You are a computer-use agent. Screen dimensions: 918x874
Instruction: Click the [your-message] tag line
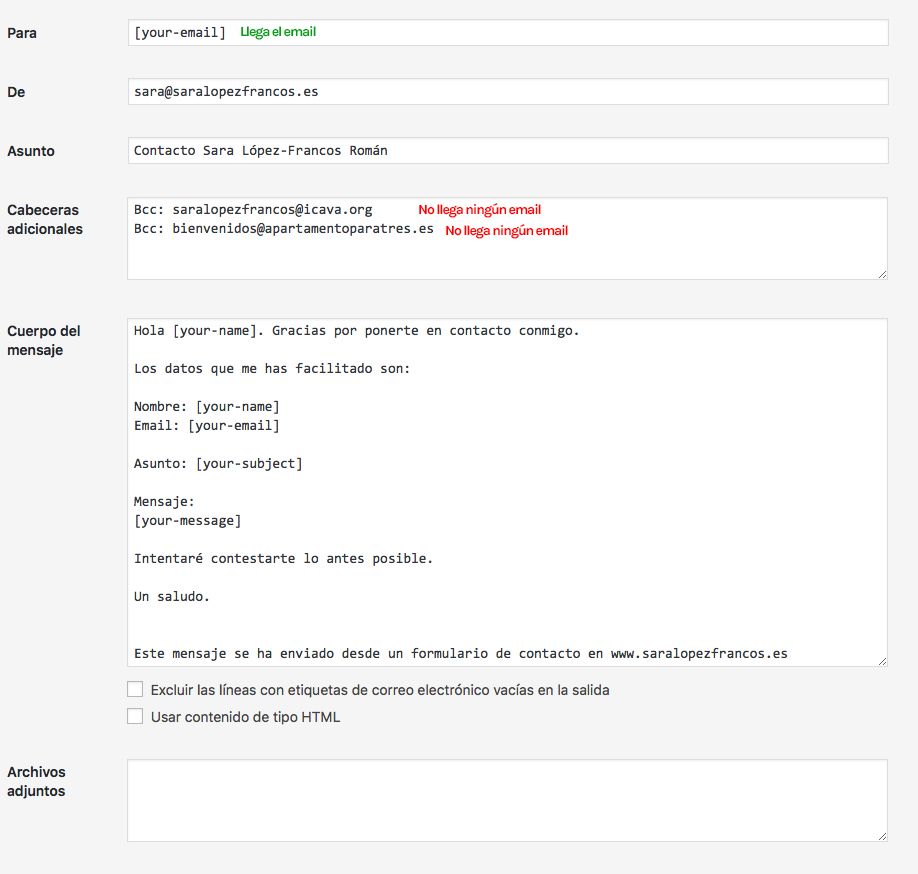tap(187, 520)
